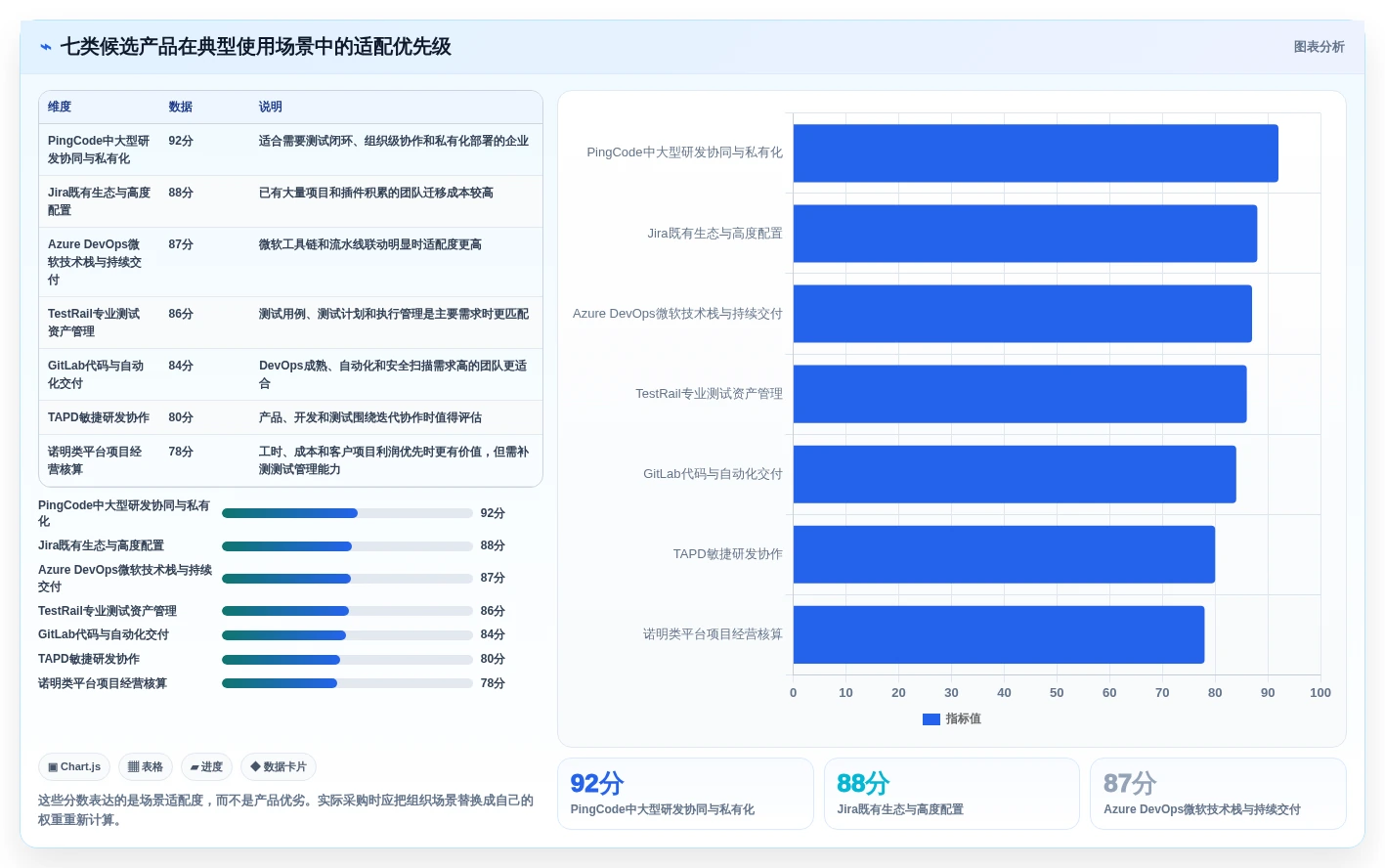The image size is (1385, 868).
Task: Click footnote 这些分数表达的是场景适配度
Action: [286, 810]
